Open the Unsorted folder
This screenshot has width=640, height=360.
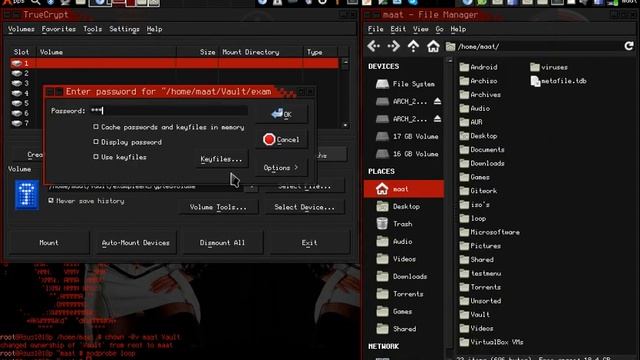click(480, 301)
